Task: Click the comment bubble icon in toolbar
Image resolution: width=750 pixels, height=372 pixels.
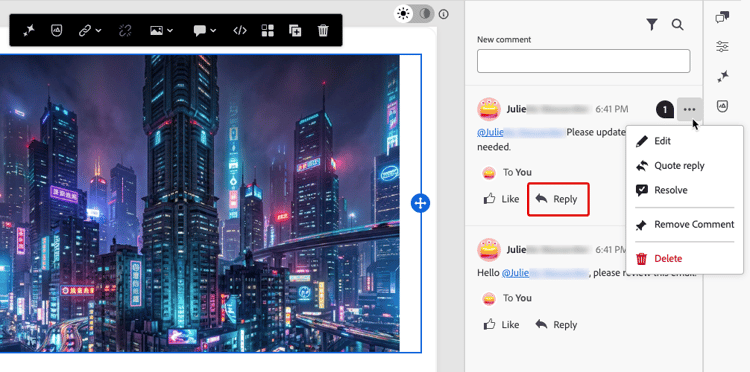Action: point(199,31)
